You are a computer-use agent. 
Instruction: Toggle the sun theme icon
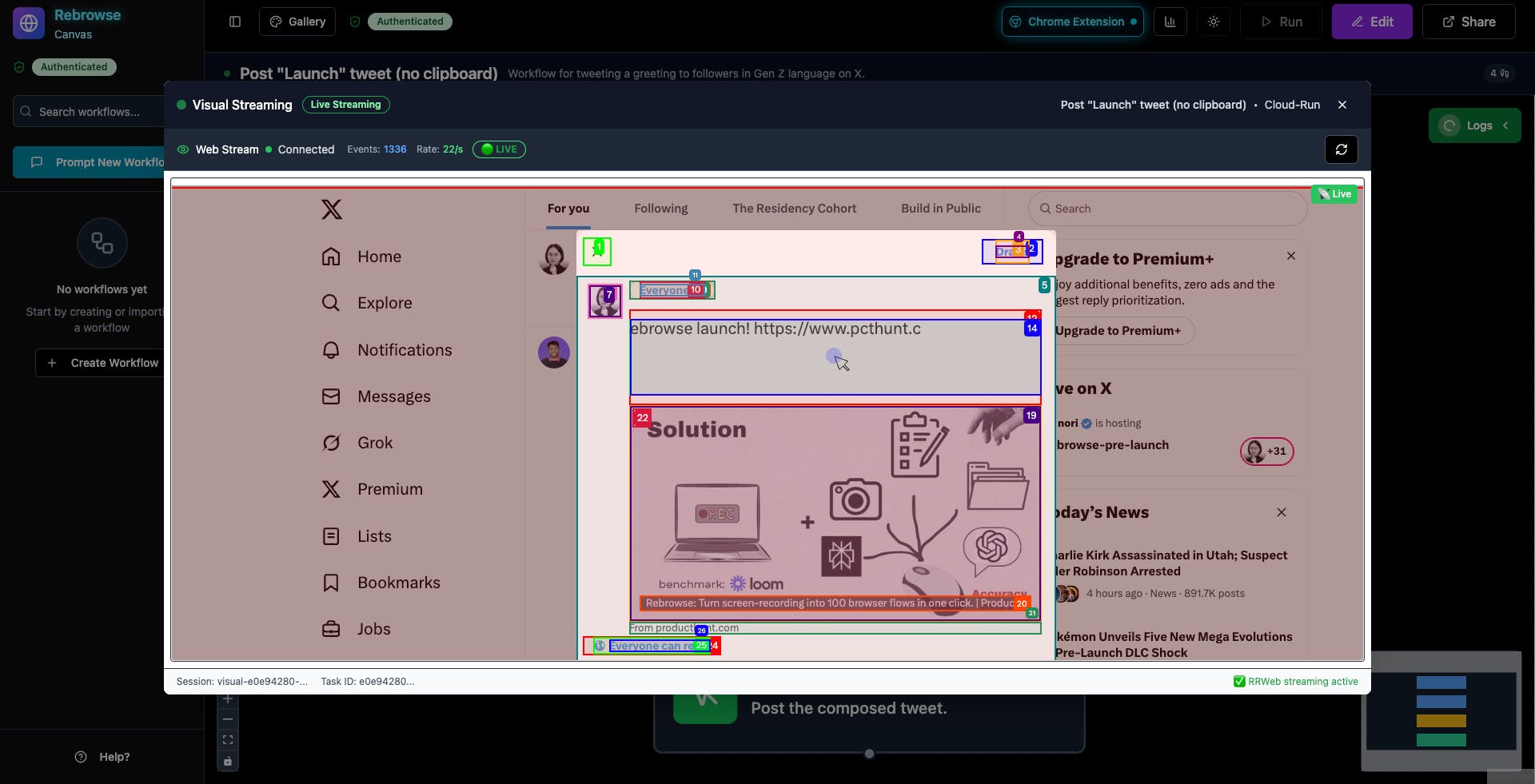pos(1214,22)
